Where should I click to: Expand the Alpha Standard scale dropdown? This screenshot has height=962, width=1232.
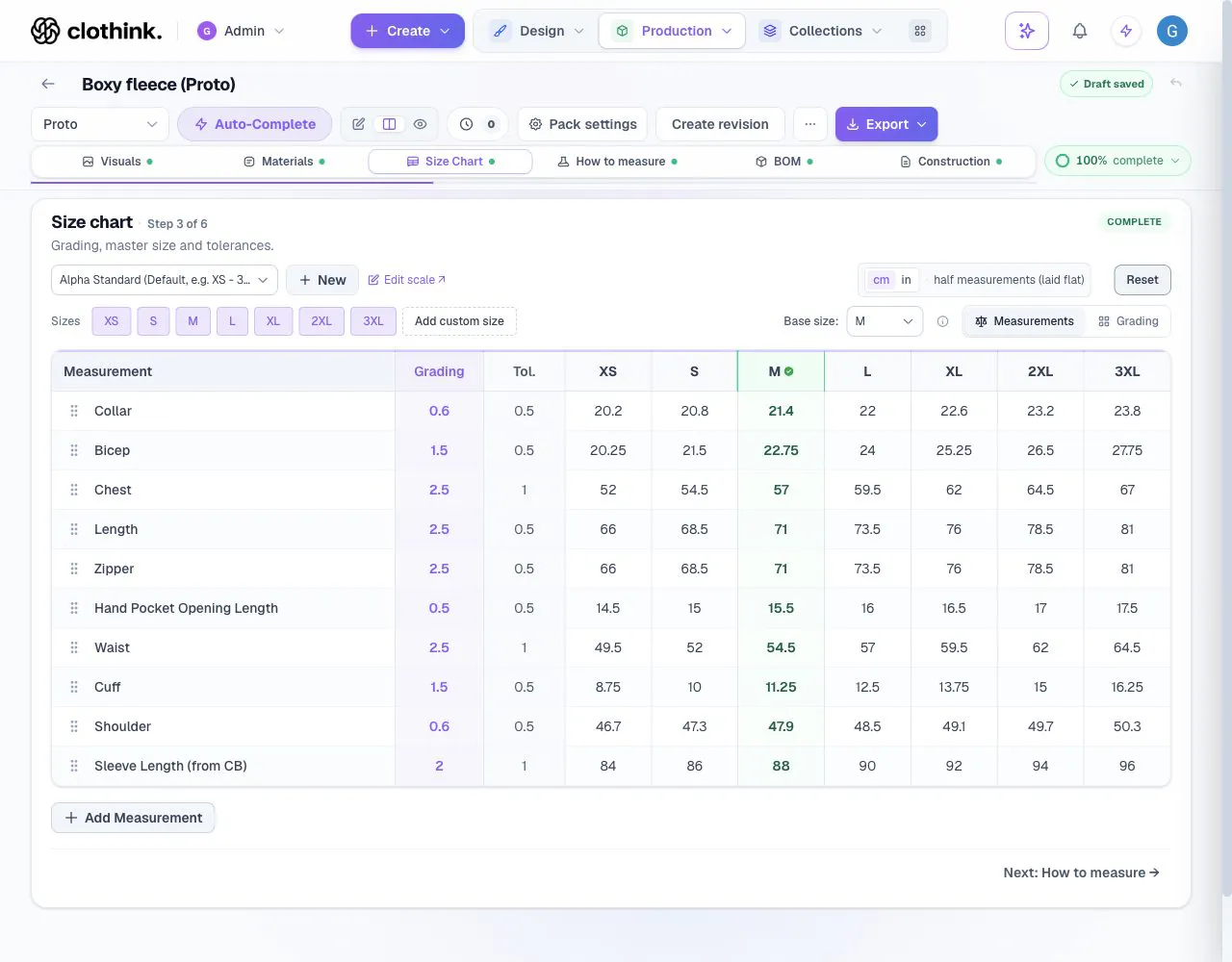point(165,280)
